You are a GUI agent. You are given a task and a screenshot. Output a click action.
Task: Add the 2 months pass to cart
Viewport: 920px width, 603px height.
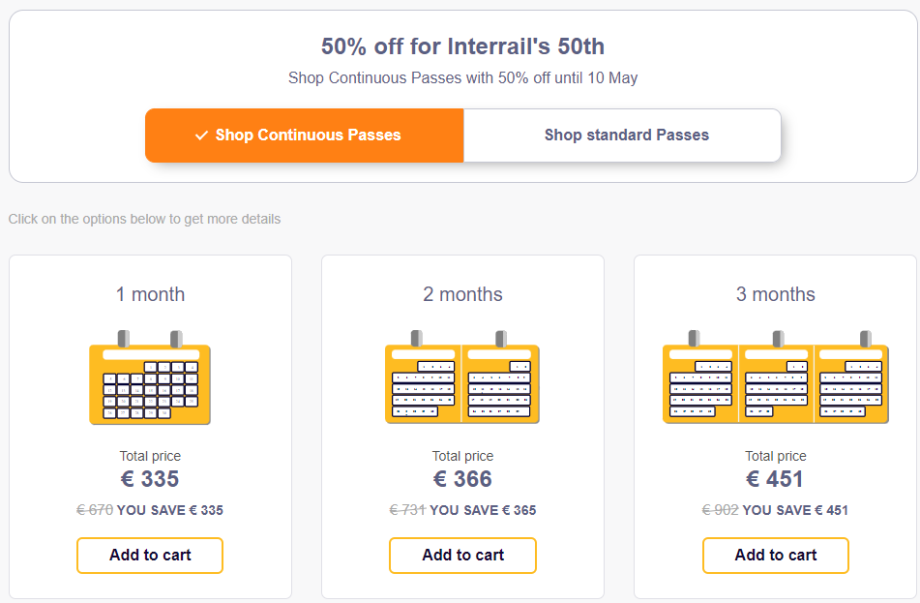(x=462, y=555)
